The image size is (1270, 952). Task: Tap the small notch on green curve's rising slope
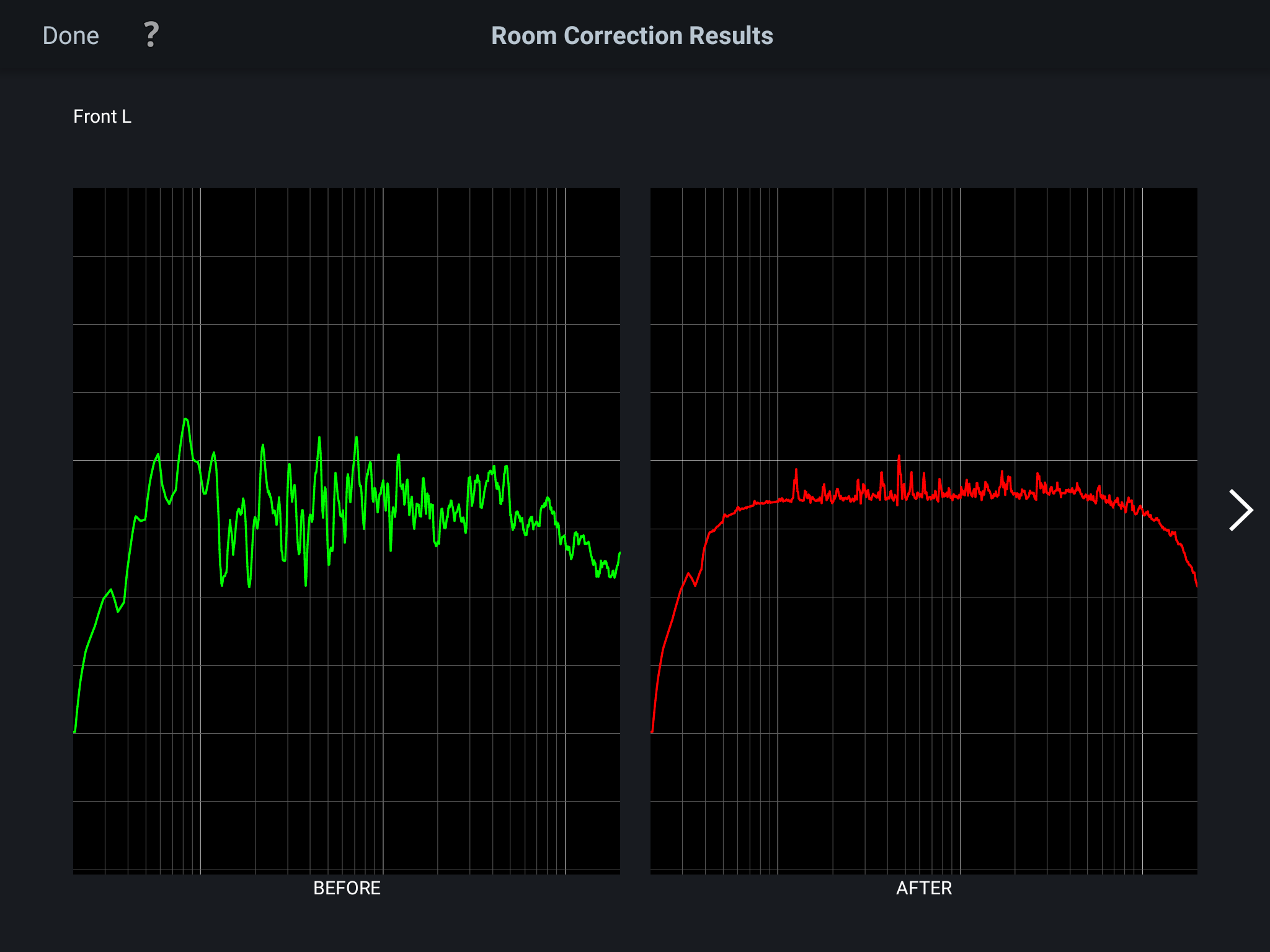pyautogui.click(x=118, y=610)
